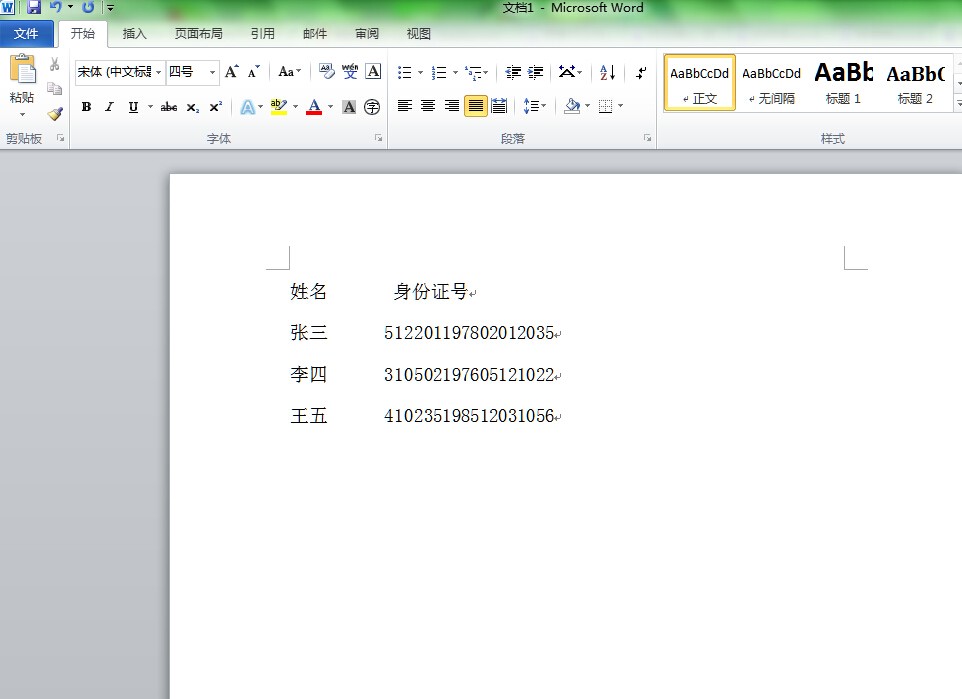Toggle Italic formatting
962x699 pixels.
pyautogui.click(x=109, y=107)
